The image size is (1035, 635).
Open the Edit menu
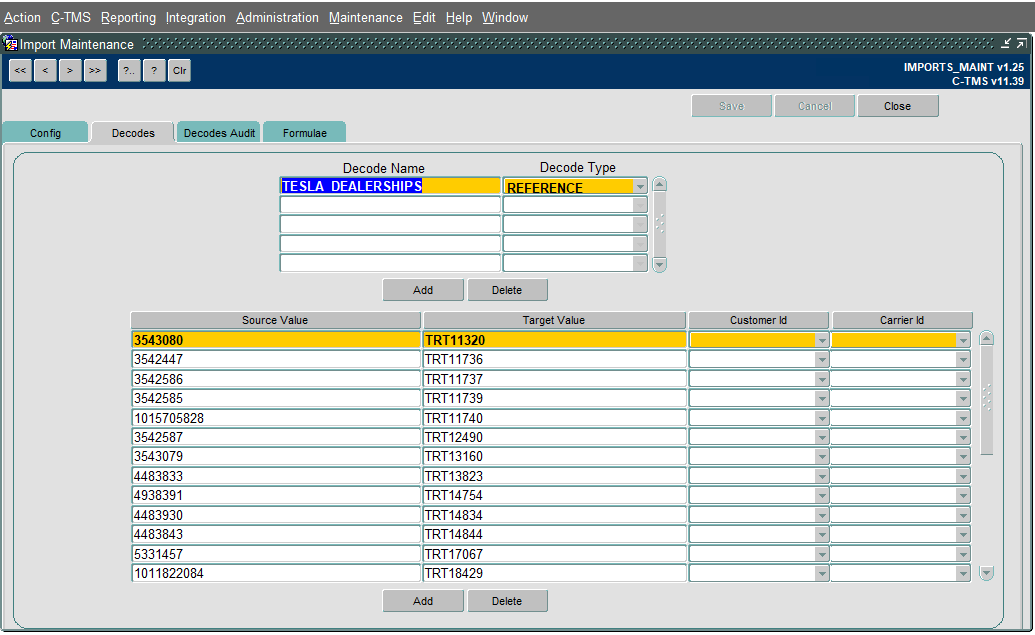click(x=424, y=18)
